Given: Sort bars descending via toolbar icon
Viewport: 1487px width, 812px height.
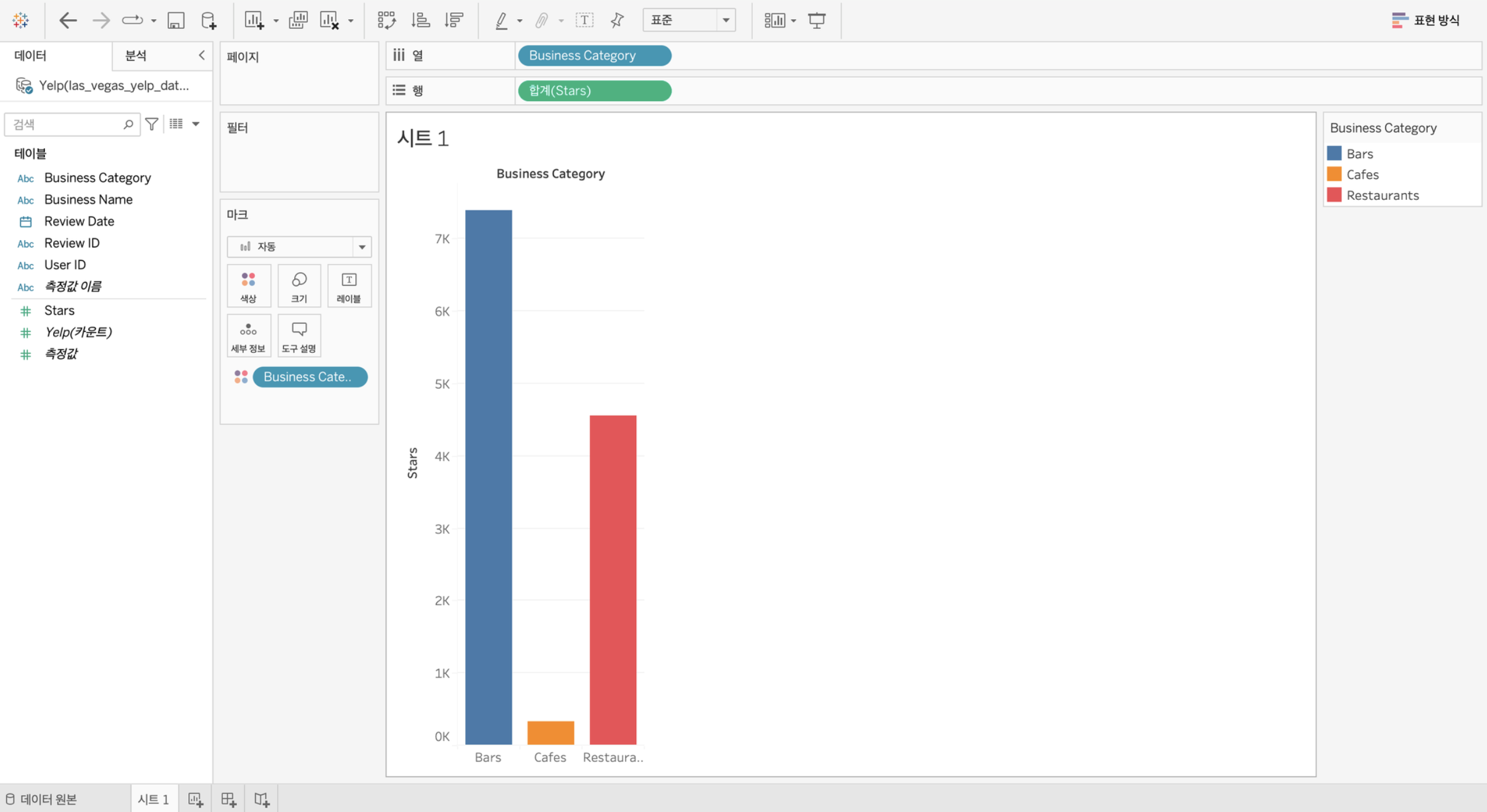Looking at the screenshot, I should 454,20.
